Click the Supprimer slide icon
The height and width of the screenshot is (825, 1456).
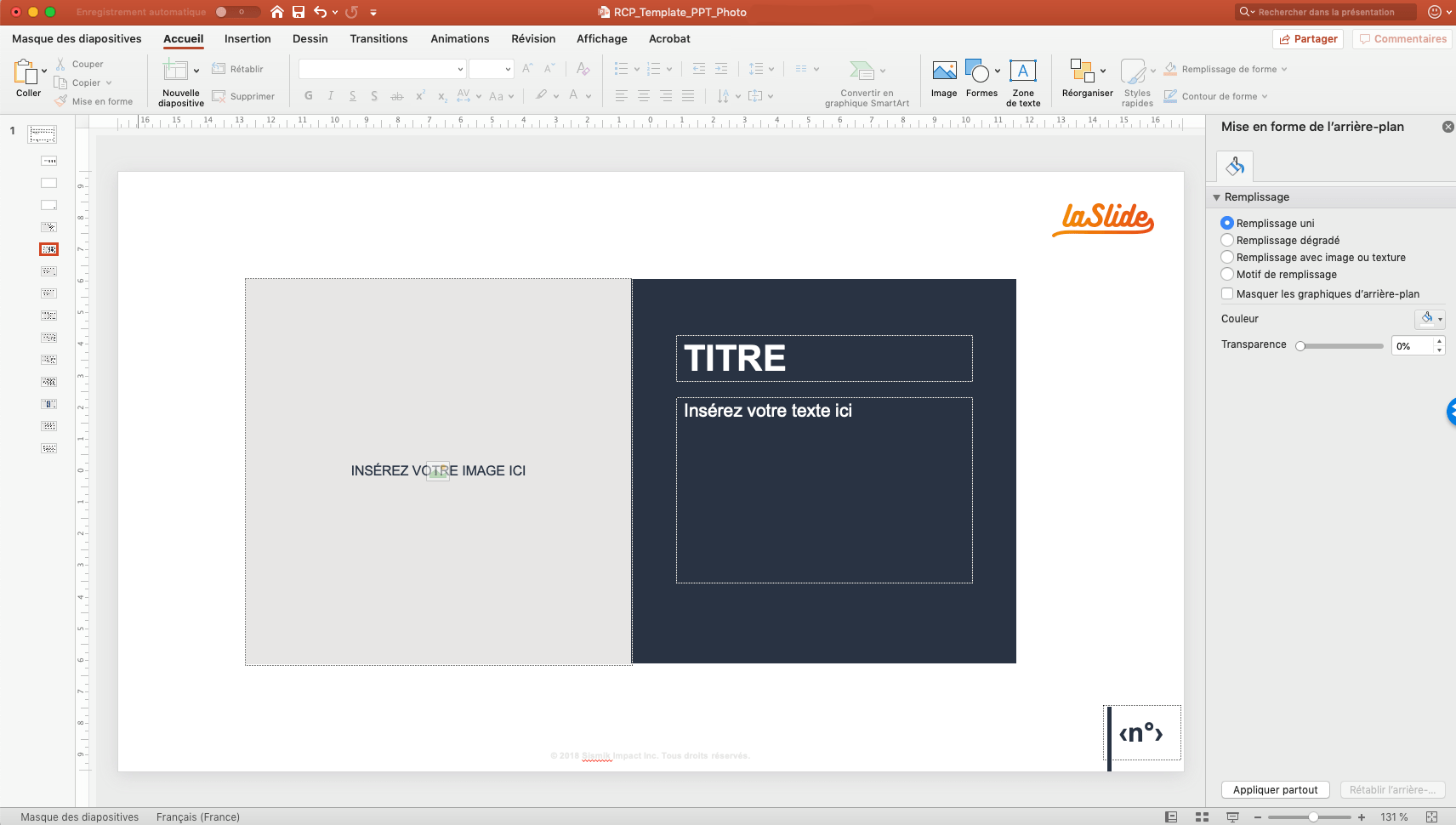[219, 96]
